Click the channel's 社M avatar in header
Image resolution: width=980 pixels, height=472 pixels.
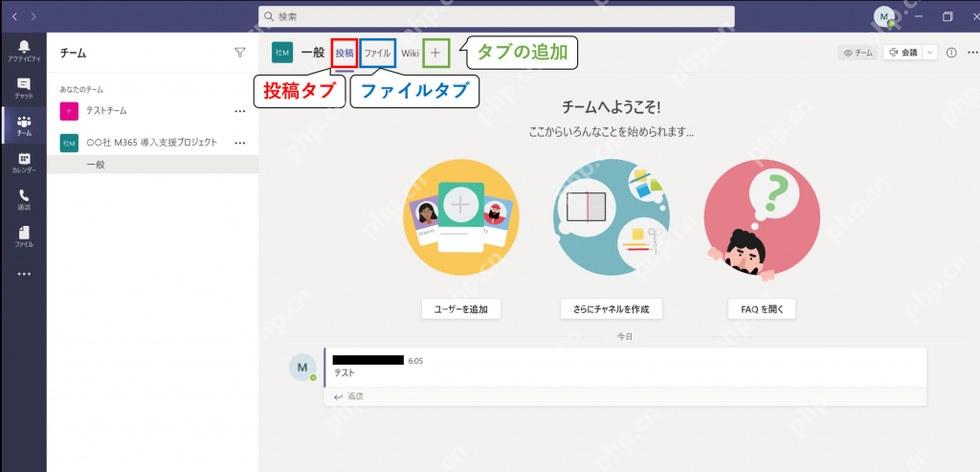tap(282, 53)
